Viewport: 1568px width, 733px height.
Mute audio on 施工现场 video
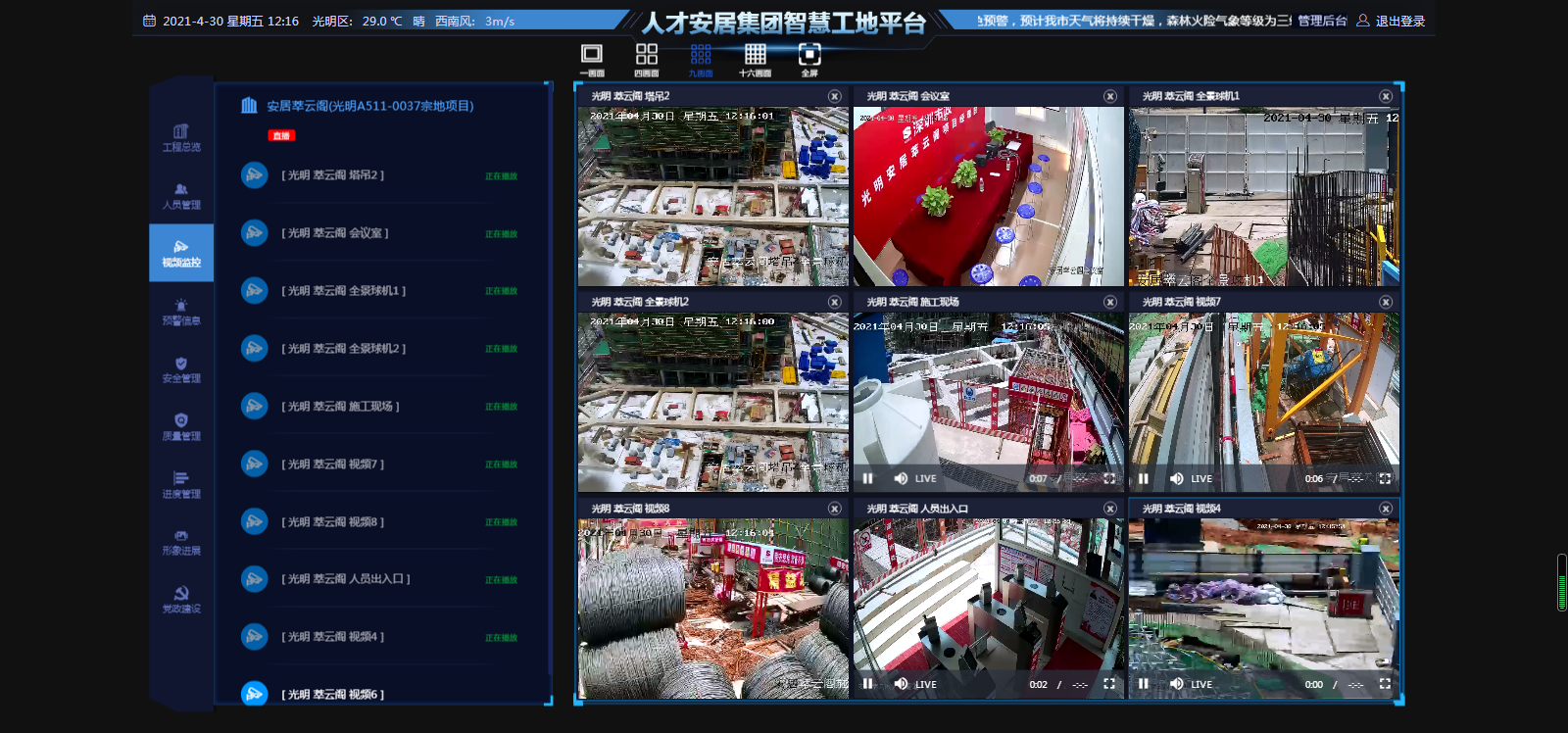click(901, 478)
